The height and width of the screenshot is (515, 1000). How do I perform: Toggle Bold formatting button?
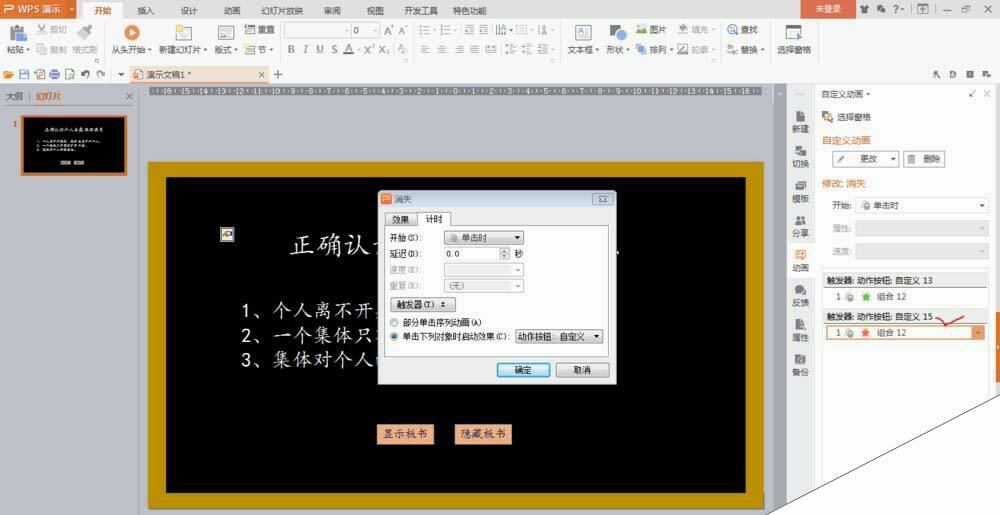(291, 50)
